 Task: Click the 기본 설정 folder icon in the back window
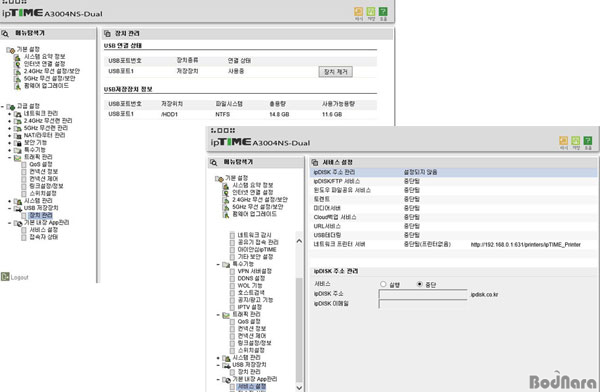click(11, 50)
